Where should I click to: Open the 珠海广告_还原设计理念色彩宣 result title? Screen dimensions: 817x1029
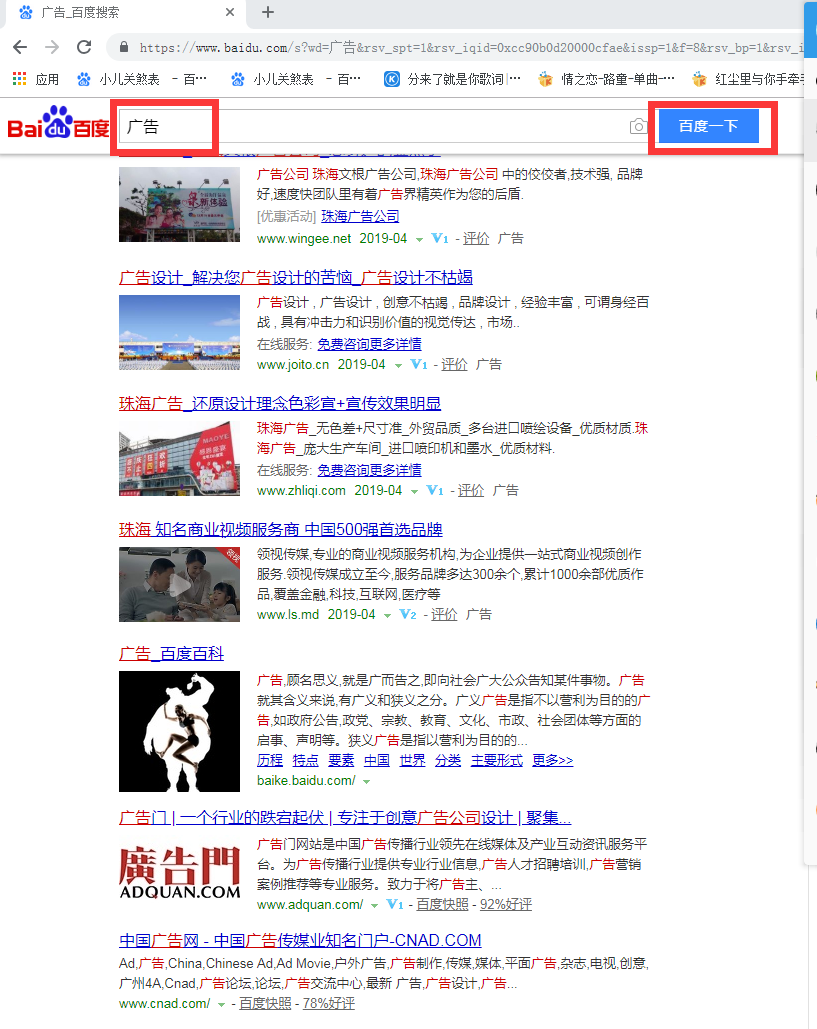280,404
